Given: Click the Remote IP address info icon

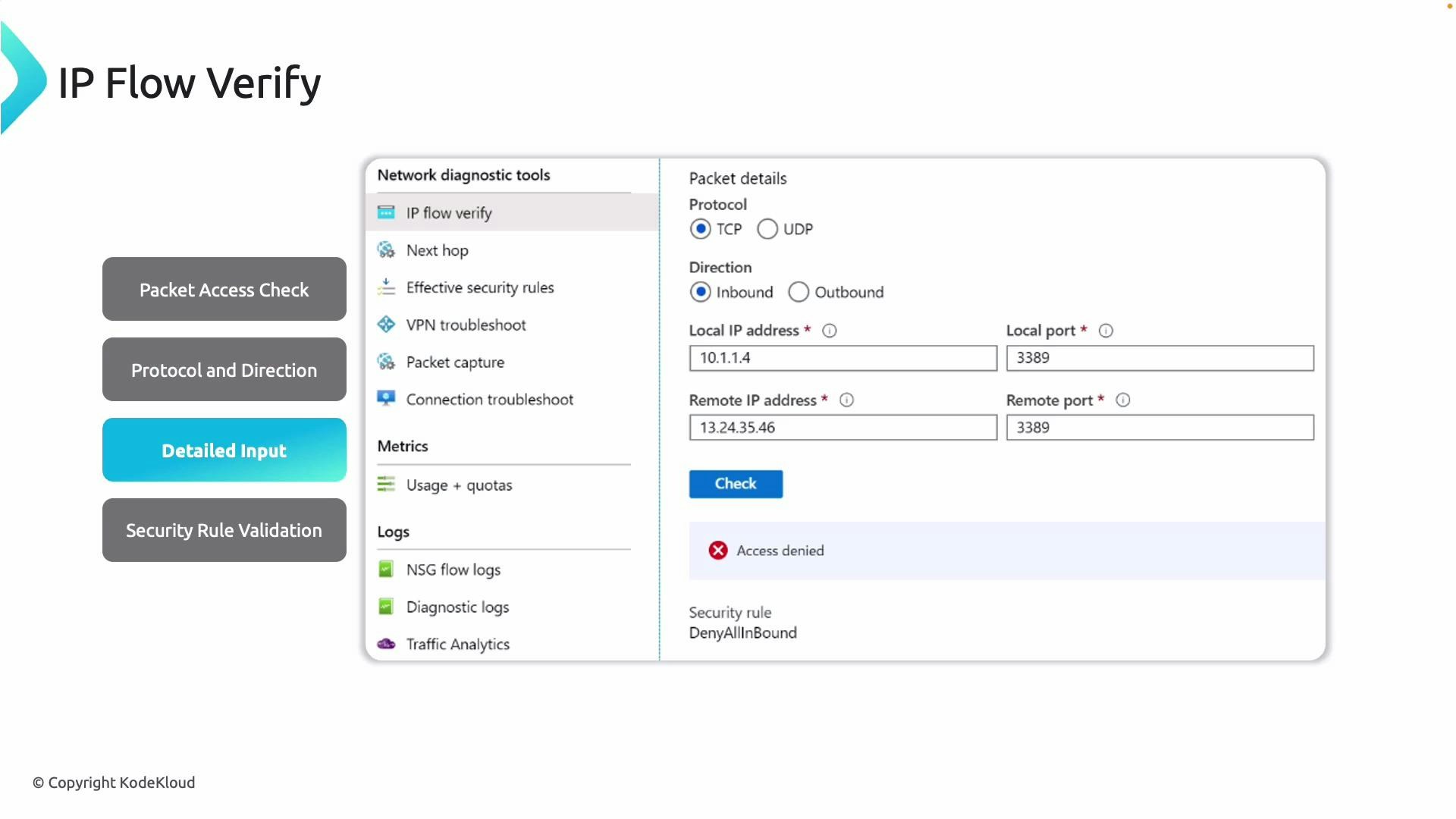Looking at the screenshot, I should 846,400.
